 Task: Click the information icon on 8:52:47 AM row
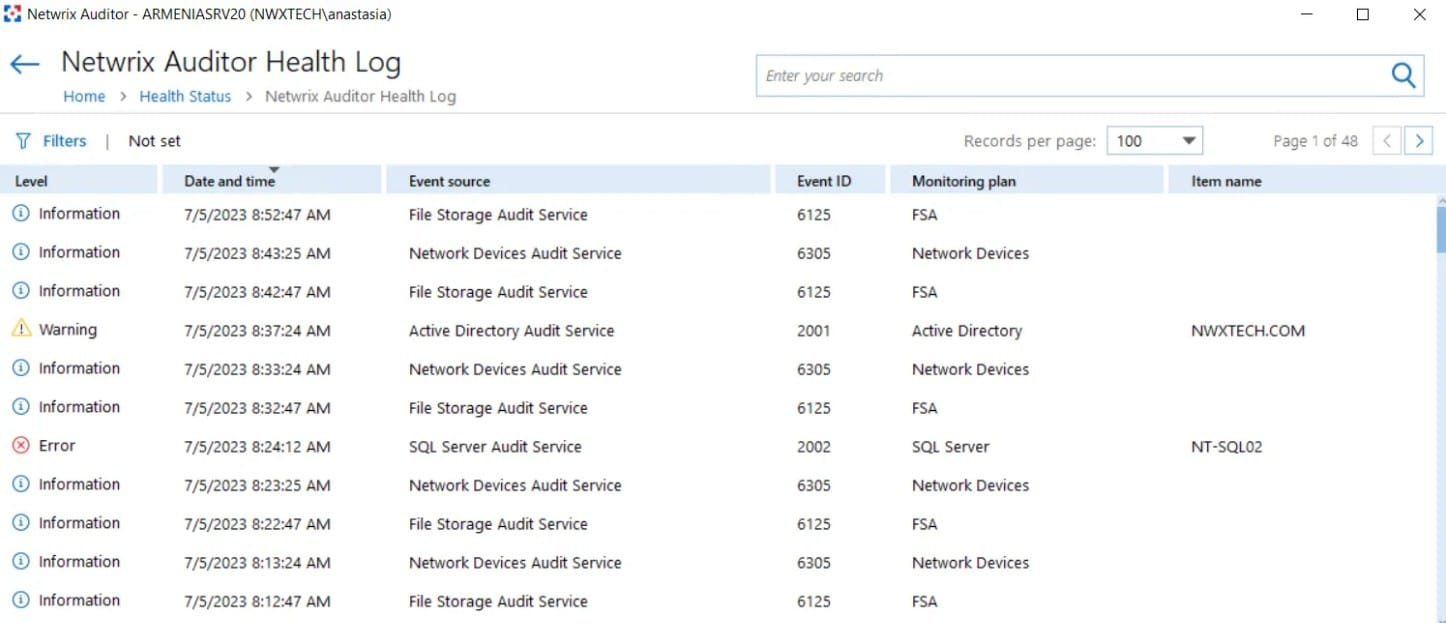[x=21, y=213]
